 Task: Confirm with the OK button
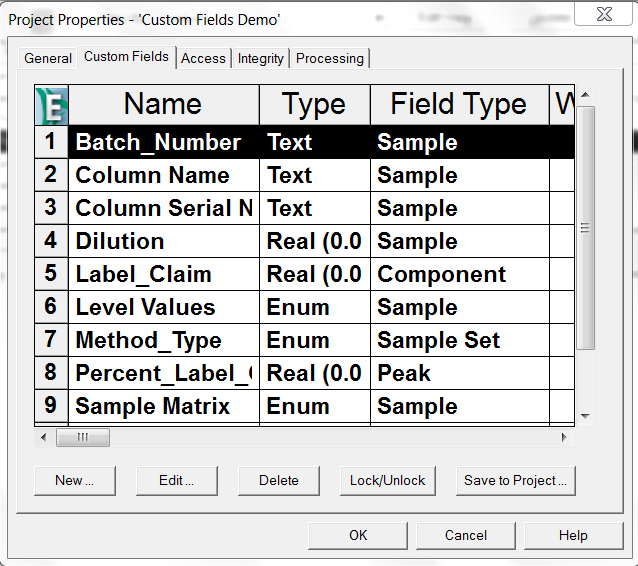click(x=358, y=535)
